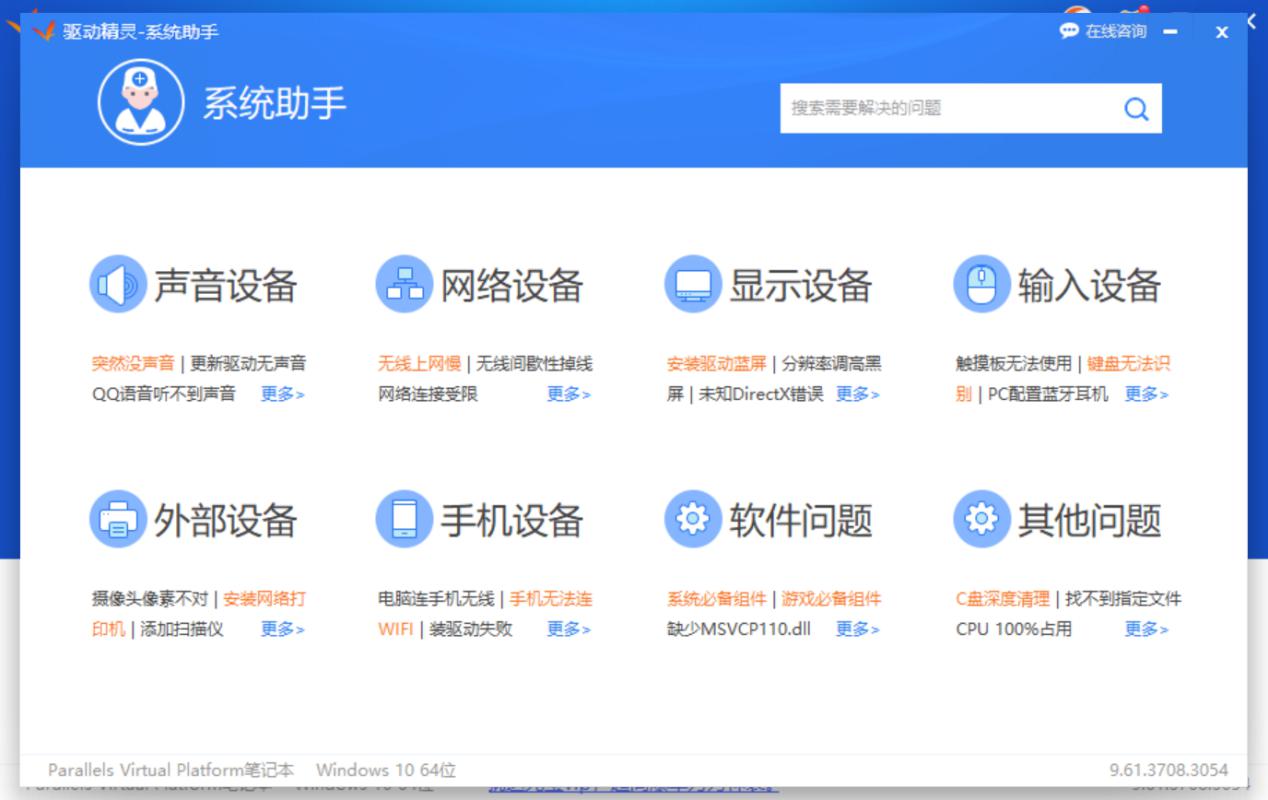Expand 更多 under sound devices
Image resolution: width=1268 pixels, height=800 pixels.
(x=282, y=394)
